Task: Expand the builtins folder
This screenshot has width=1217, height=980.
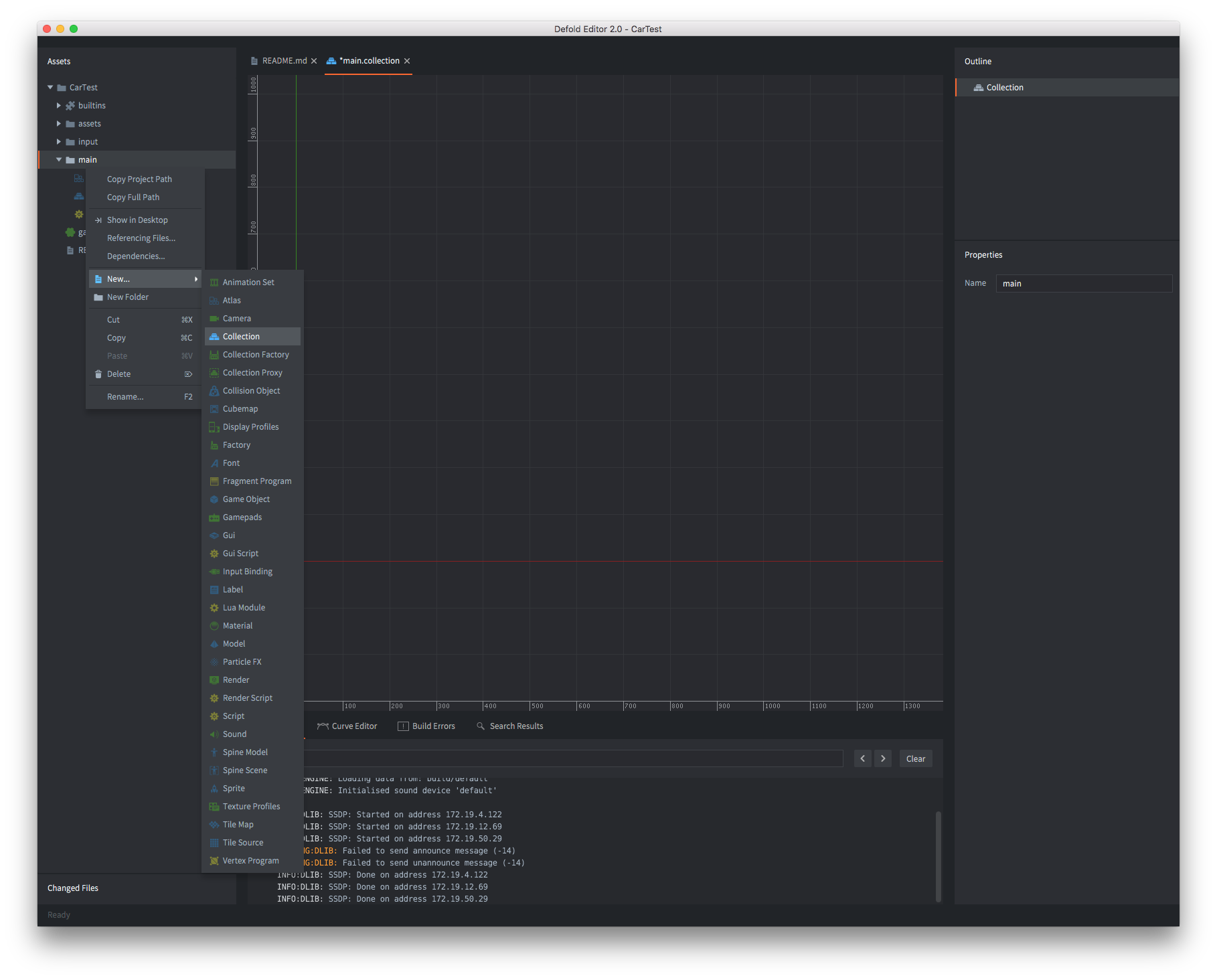Action: pyautogui.click(x=59, y=106)
